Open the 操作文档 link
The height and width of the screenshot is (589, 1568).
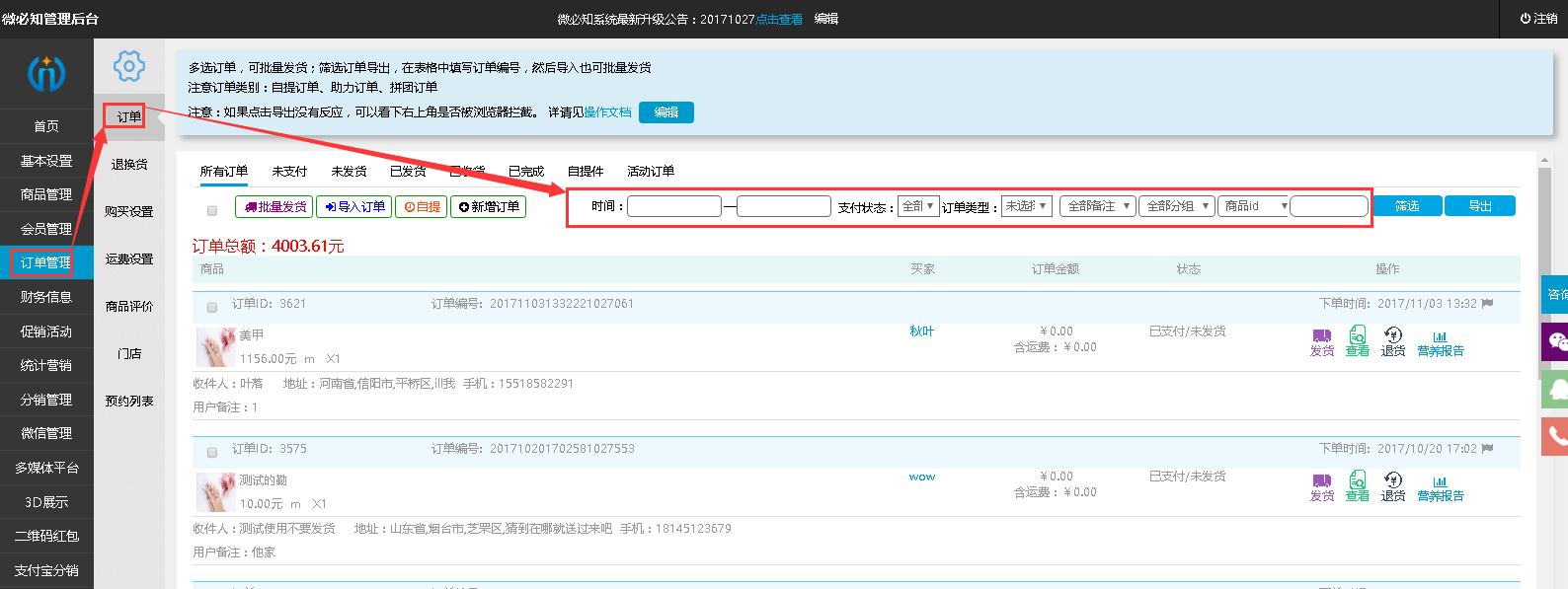pyautogui.click(x=607, y=112)
